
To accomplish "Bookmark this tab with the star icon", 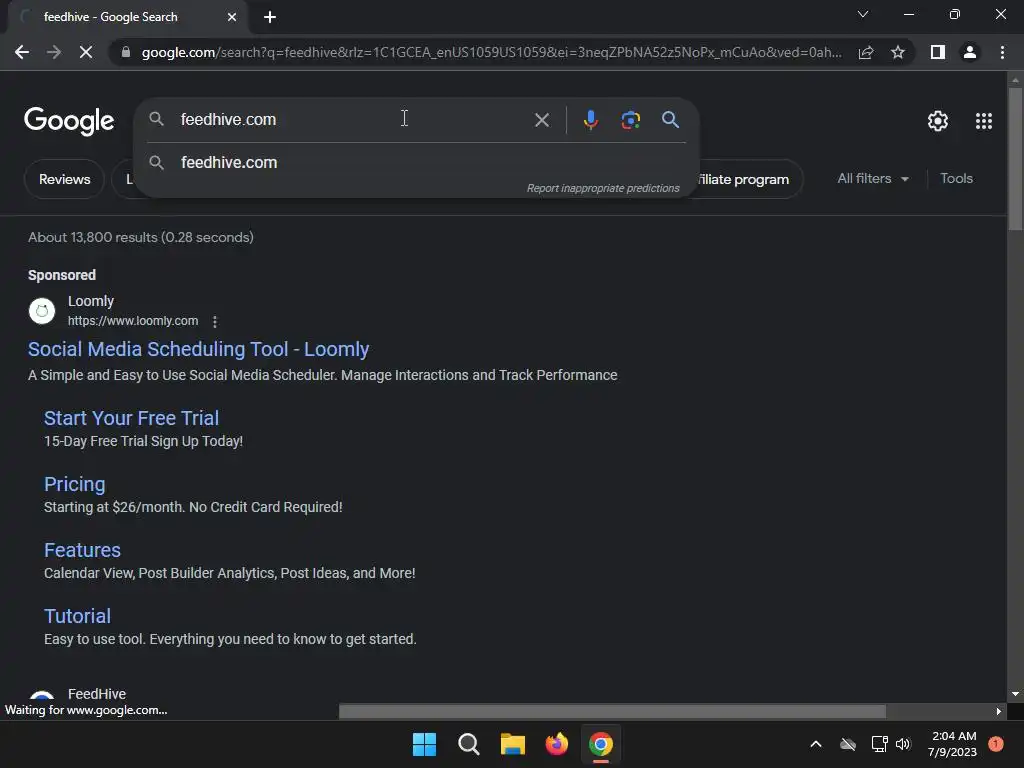I will (x=898, y=52).
